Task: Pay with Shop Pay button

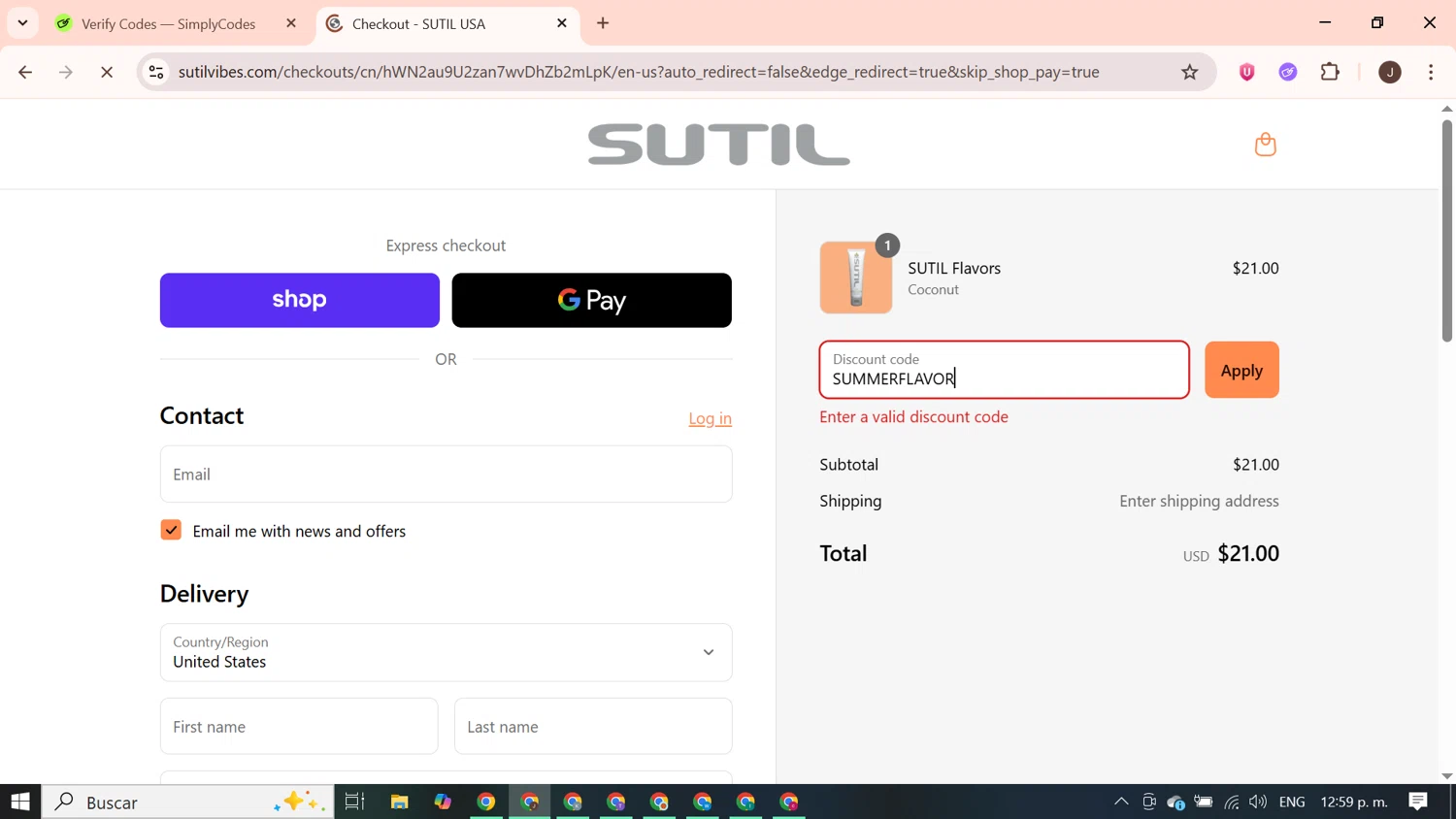Action: pyautogui.click(x=300, y=300)
